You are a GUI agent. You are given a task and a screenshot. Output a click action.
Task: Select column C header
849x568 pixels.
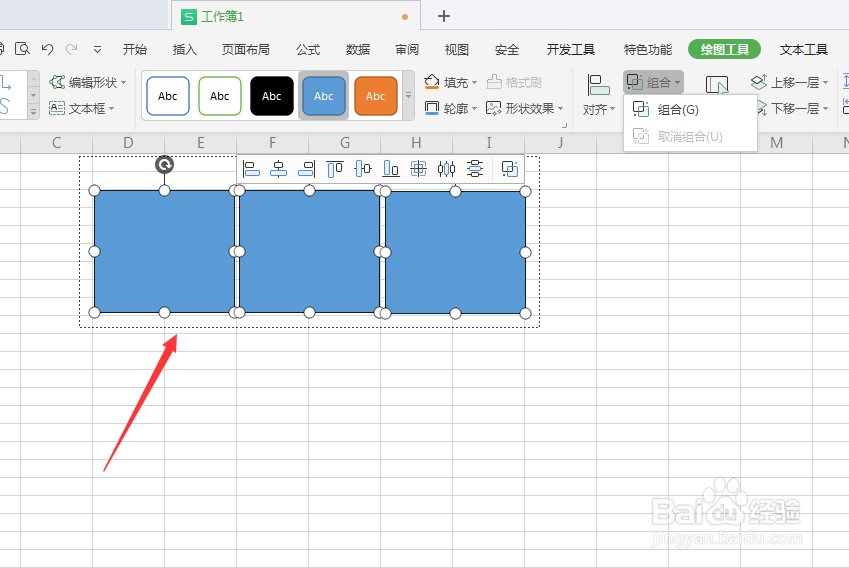(56, 143)
